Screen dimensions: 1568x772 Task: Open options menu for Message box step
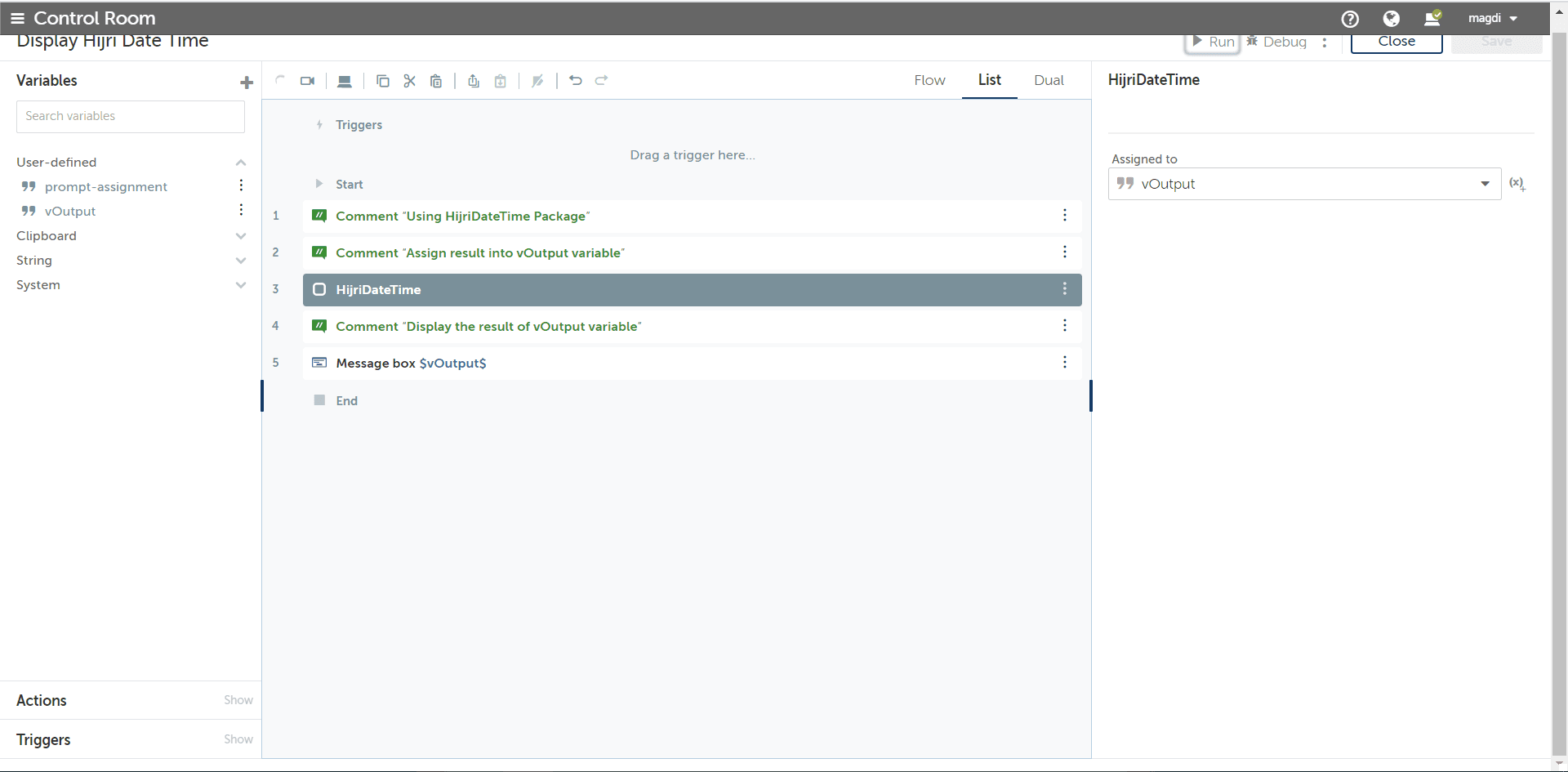(1064, 362)
